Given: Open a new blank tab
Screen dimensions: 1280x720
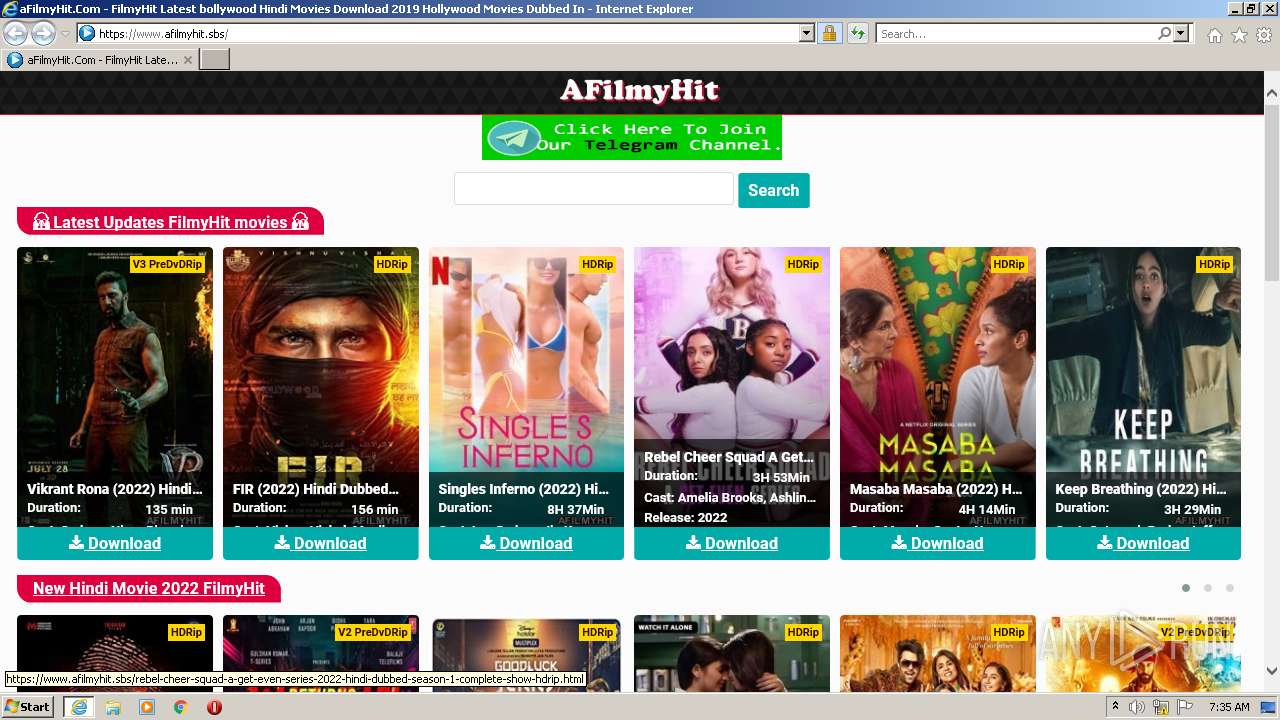Looking at the screenshot, I should click(x=215, y=60).
